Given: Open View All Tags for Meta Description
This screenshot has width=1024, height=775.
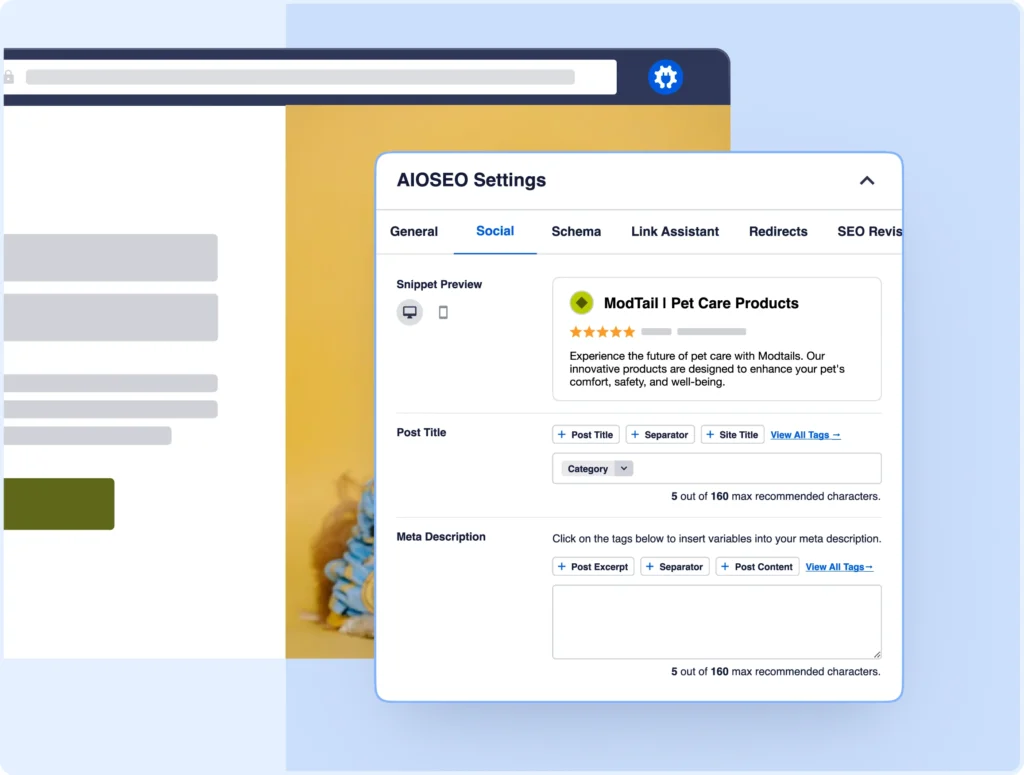Looking at the screenshot, I should pyautogui.click(x=839, y=567).
